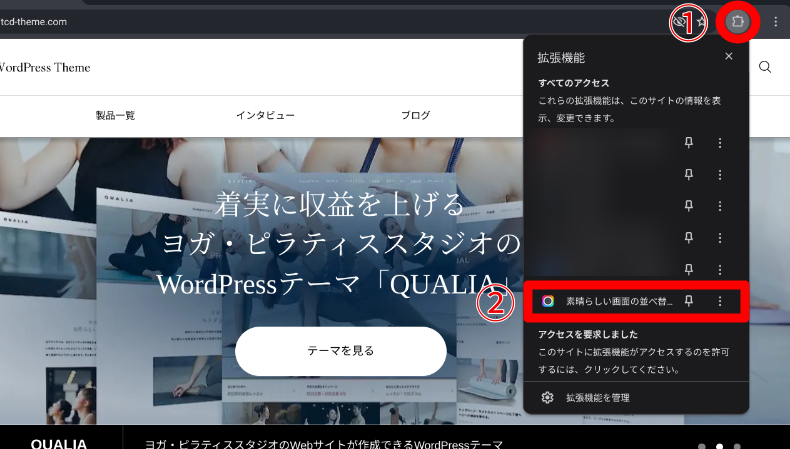Screen dimensions: 790x449
Task: Open 拡張機能を管理 to manage extensions
Action: [636, 398]
